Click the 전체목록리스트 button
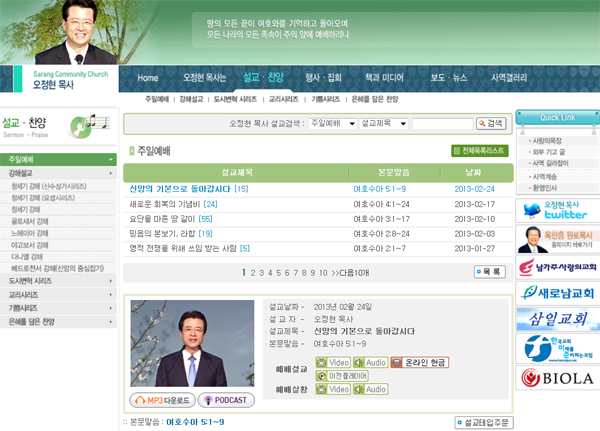This screenshot has width=600, height=431. pyautogui.click(x=479, y=151)
